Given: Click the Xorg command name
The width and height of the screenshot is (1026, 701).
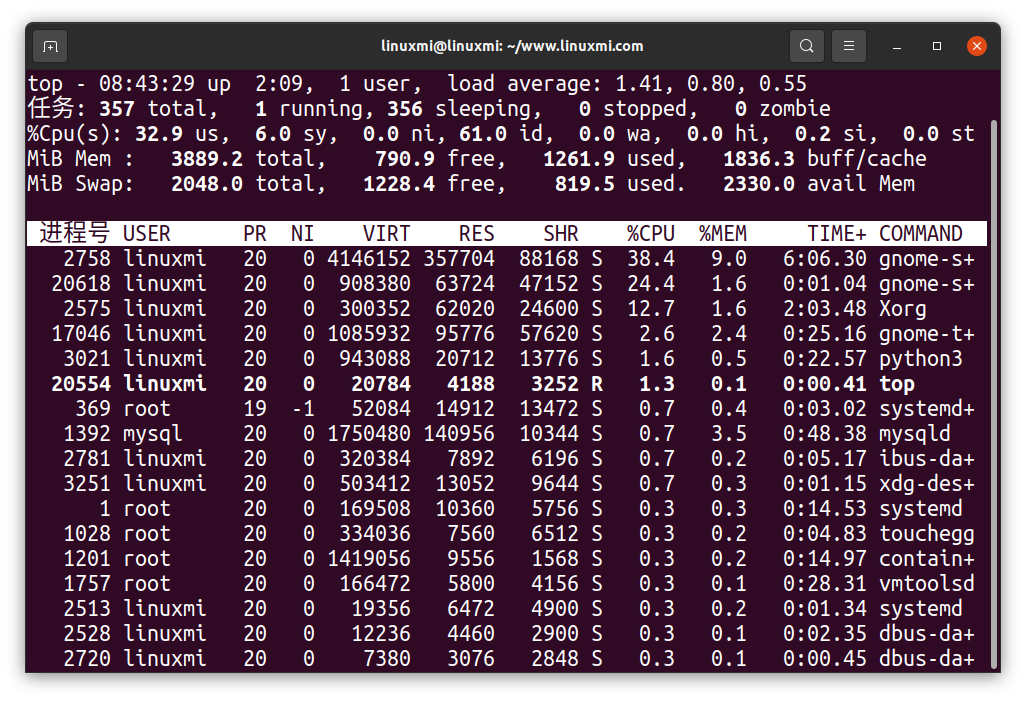Looking at the screenshot, I should tap(902, 309).
